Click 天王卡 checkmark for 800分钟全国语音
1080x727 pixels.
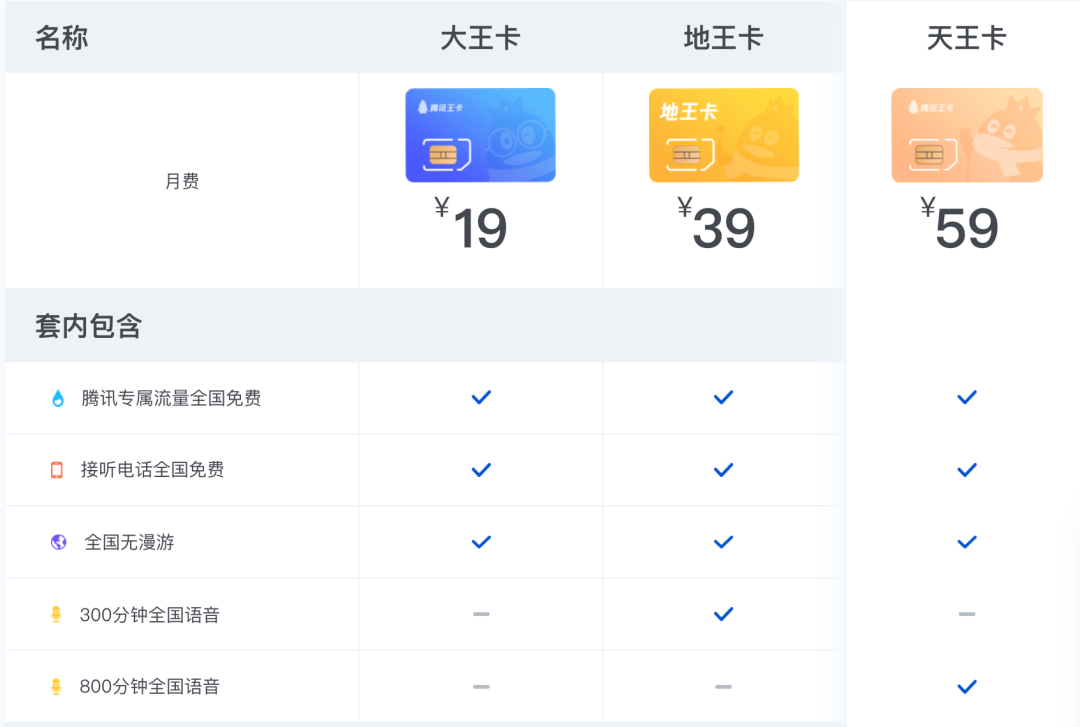966,687
